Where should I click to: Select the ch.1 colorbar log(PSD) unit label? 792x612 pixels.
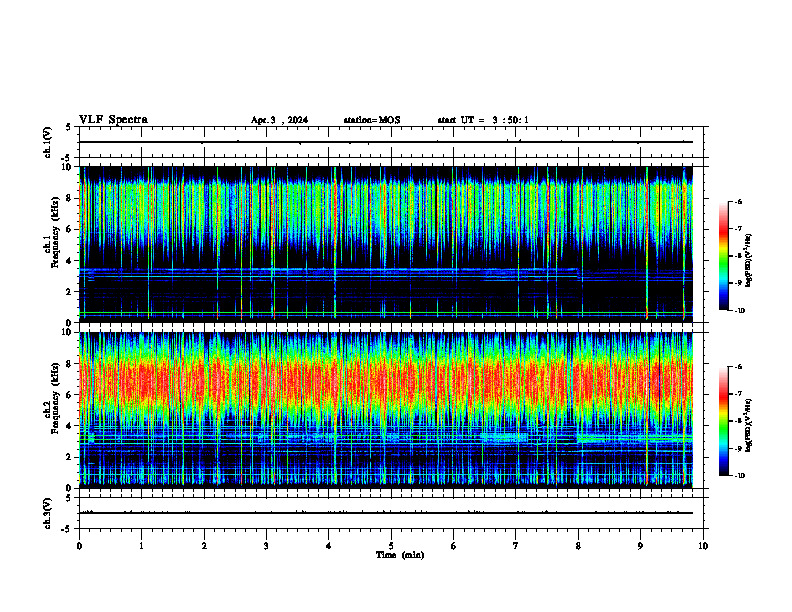pyautogui.click(x=749, y=260)
